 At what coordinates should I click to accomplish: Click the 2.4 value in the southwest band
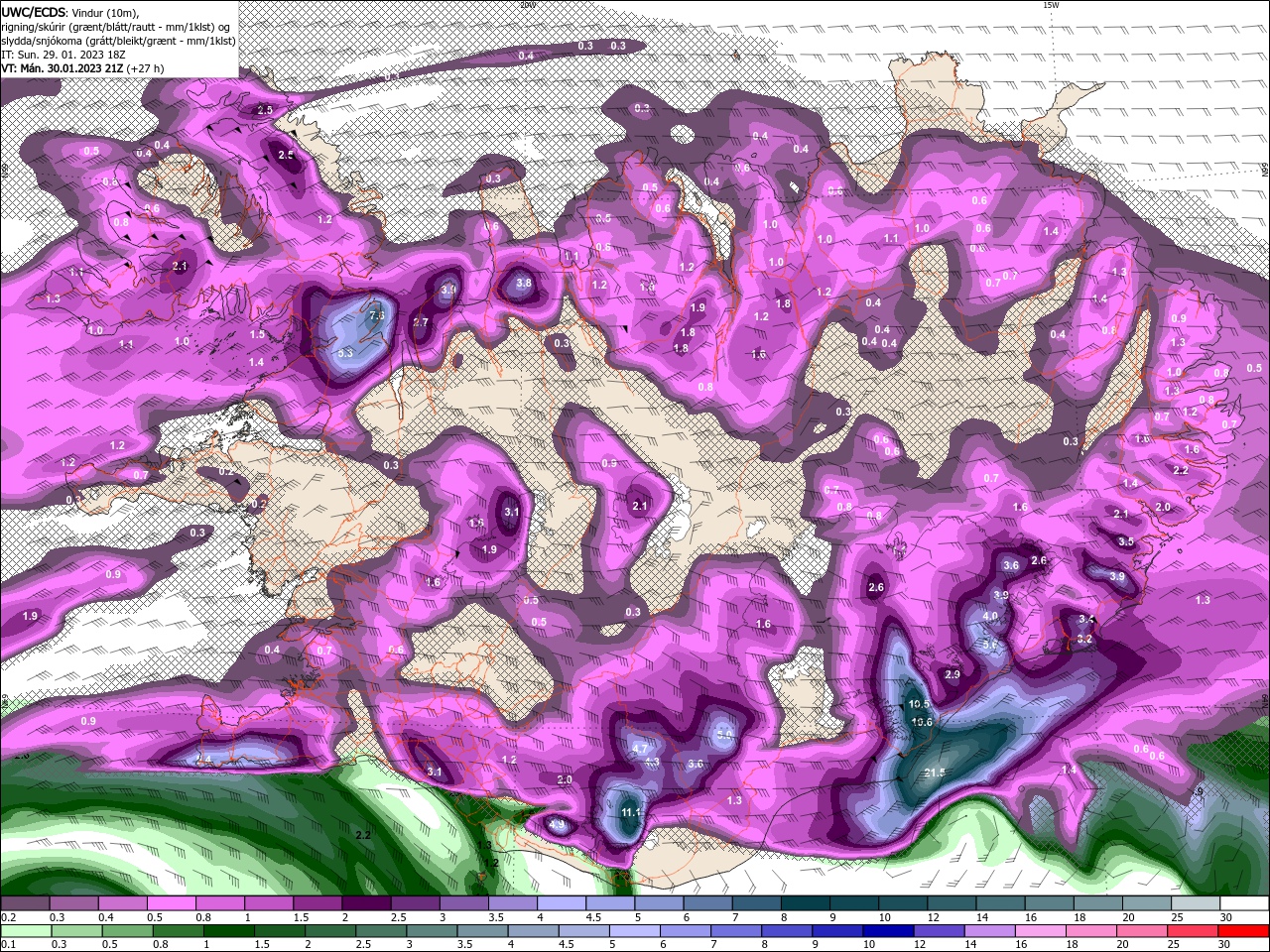tap(203, 759)
